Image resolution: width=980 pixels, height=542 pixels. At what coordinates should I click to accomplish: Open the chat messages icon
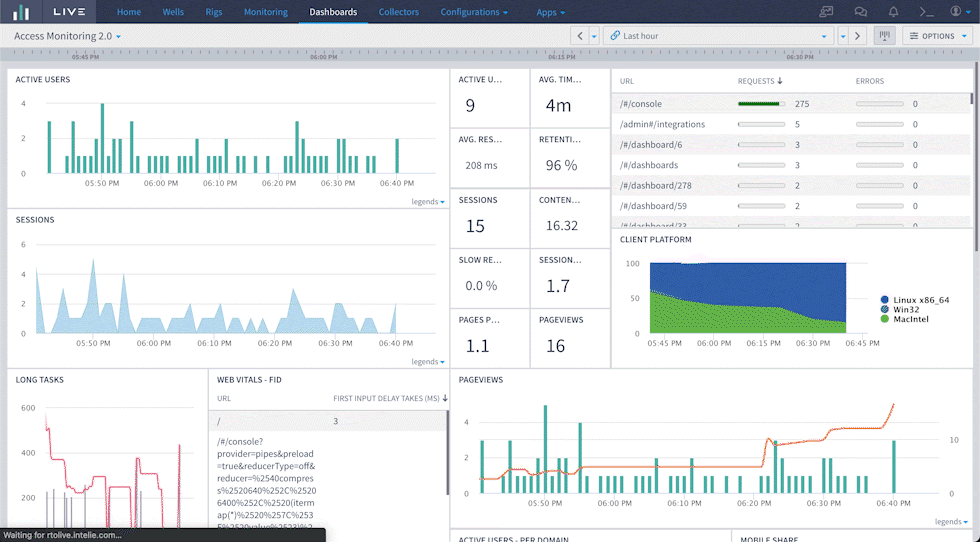tap(860, 12)
